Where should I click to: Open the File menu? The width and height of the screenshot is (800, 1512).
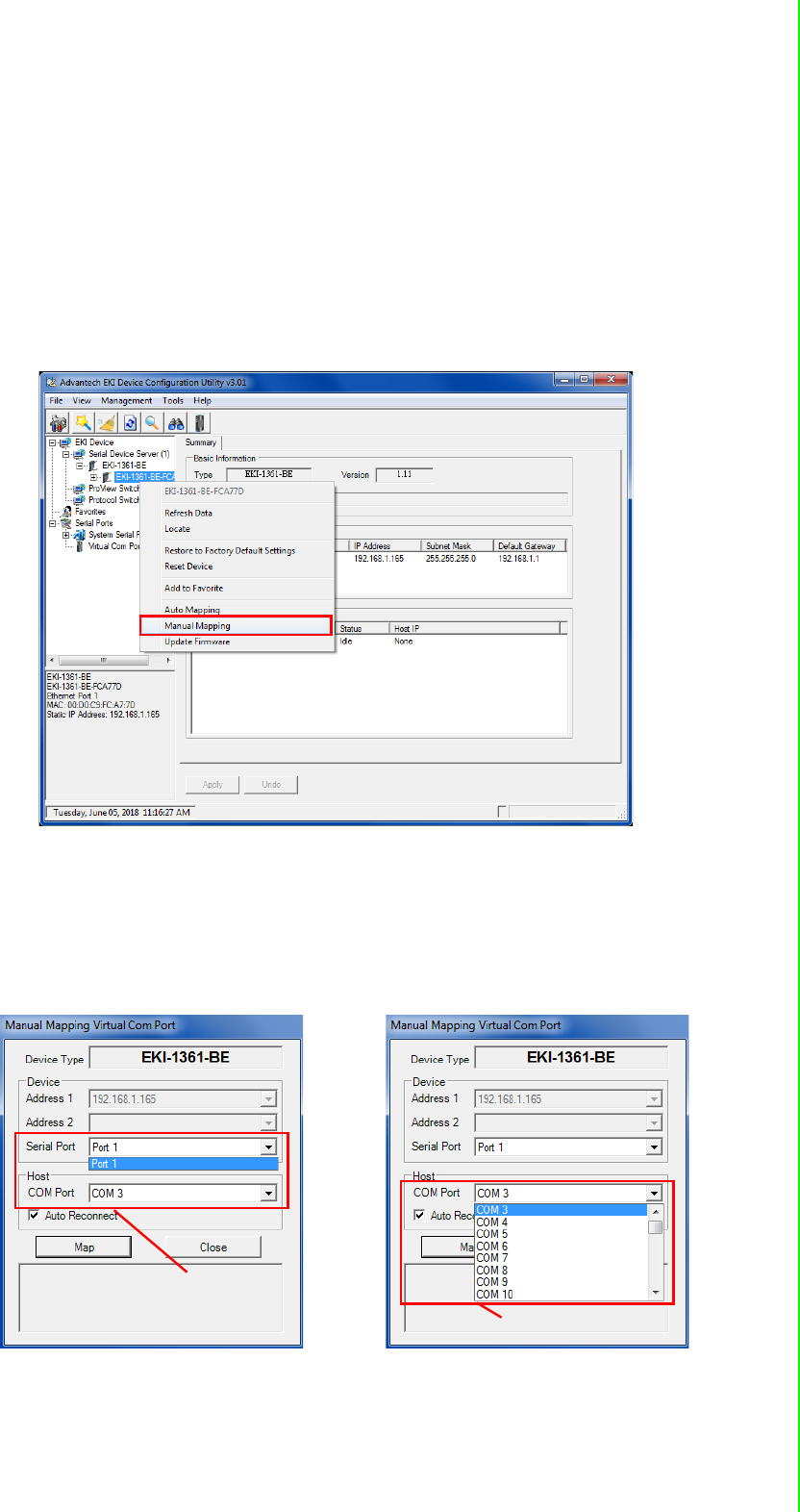click(56, 401)
